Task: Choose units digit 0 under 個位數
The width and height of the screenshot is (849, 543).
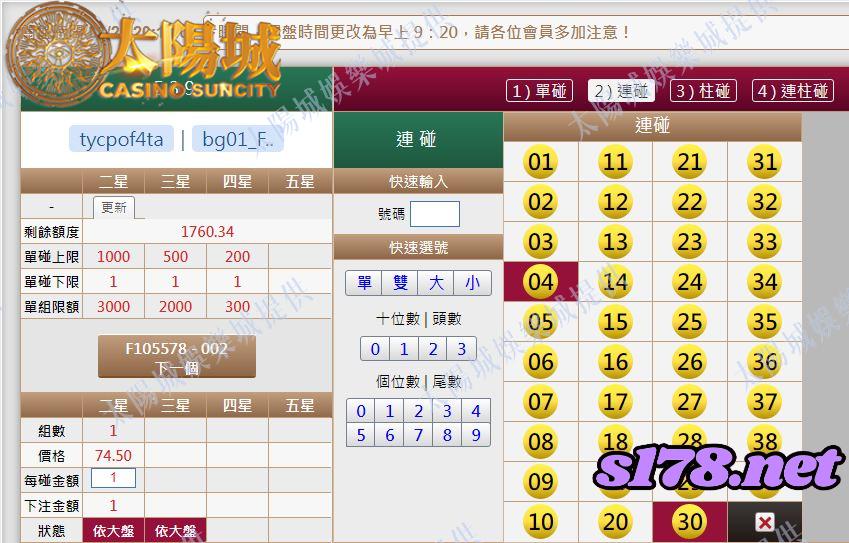Action: (x=361, y=411)
